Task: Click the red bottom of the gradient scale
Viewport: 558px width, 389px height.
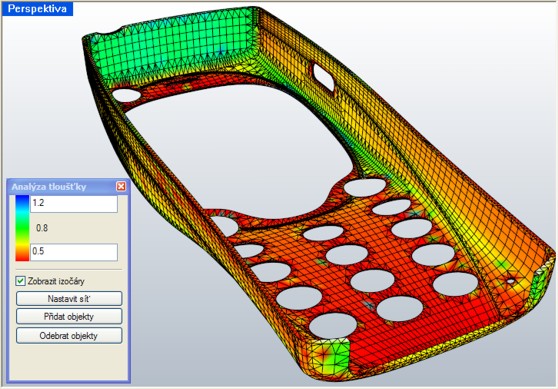Action: (x=22, y=256)
